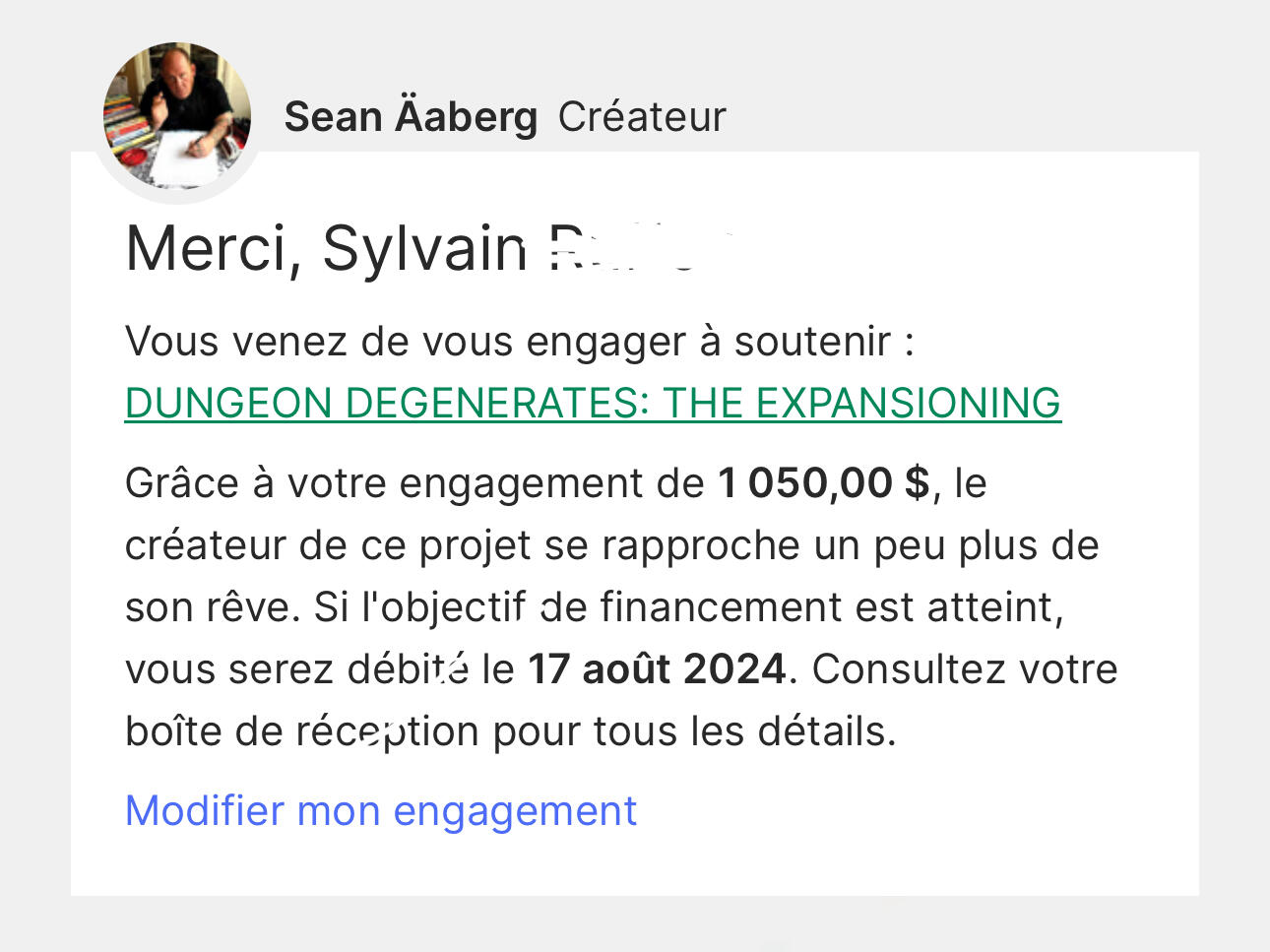Screen dimensions: 1270x952
Task: Click the bold pledge amount 1 050,00 $
Action: click(x=824, y=483)
